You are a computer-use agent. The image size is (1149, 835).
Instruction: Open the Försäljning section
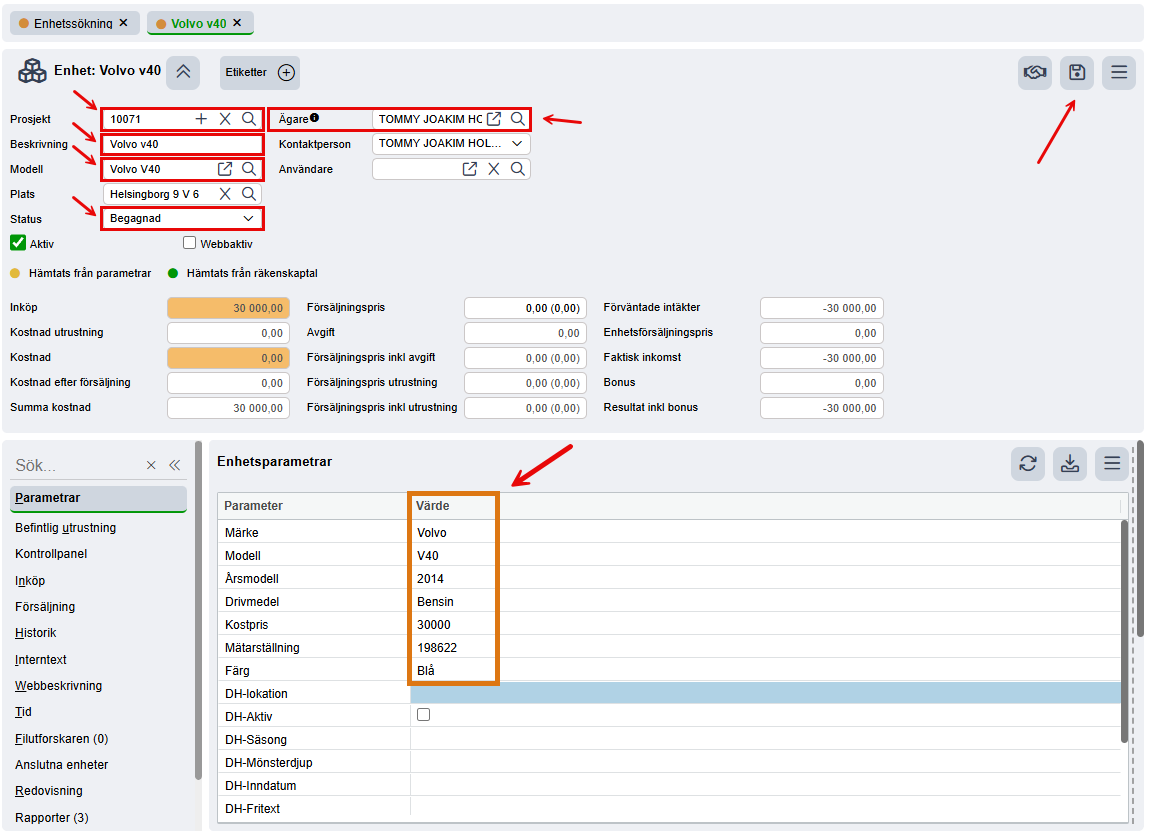pyautogui.click(x=45, y=607)
